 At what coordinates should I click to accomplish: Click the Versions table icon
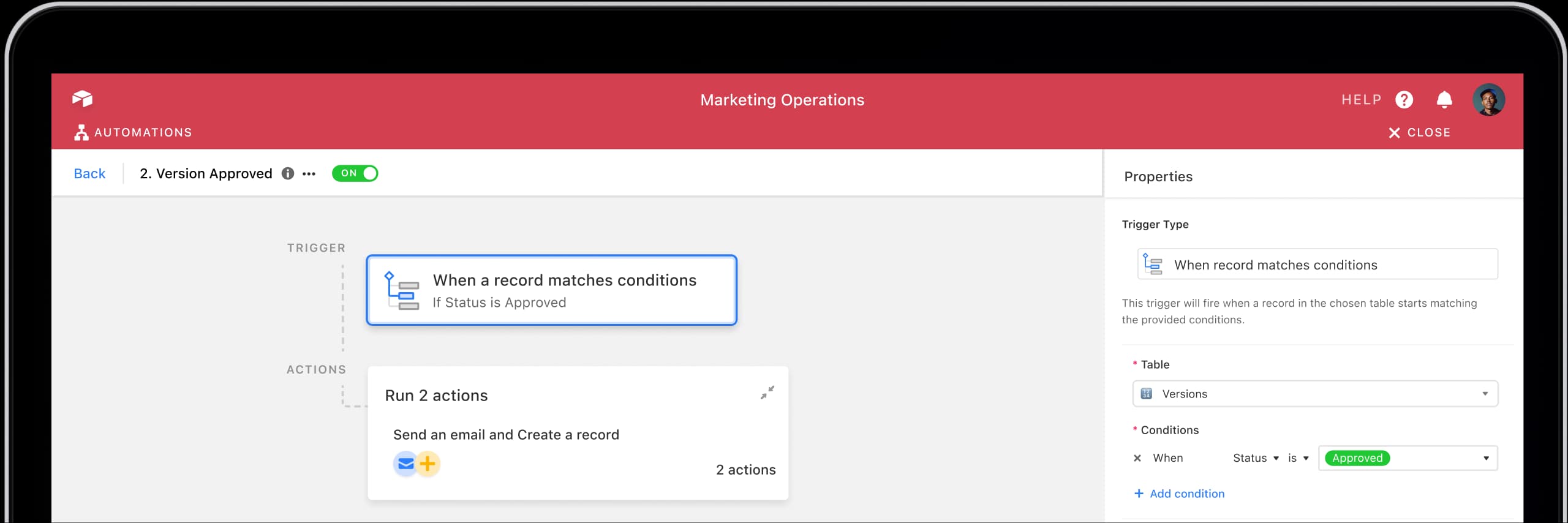(1147, 394)
